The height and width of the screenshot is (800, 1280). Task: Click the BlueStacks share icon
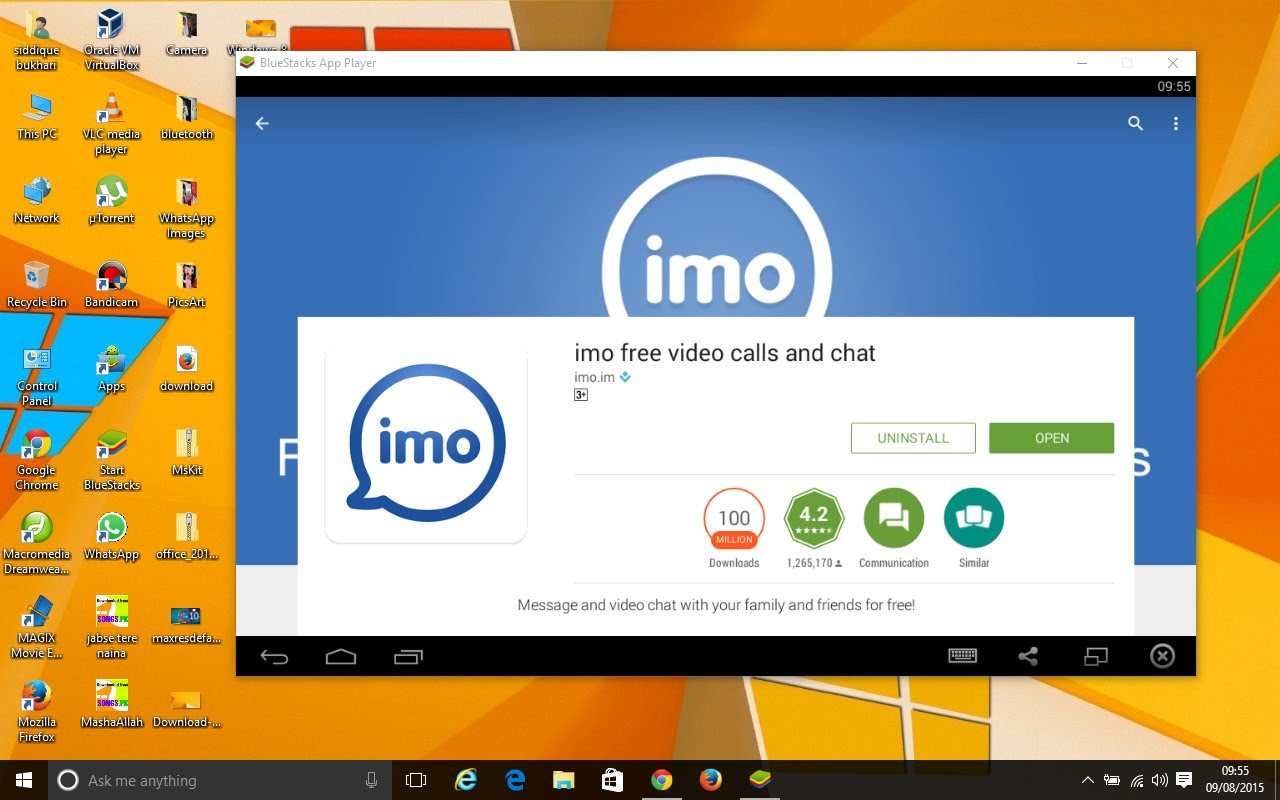click(1028, 656)
